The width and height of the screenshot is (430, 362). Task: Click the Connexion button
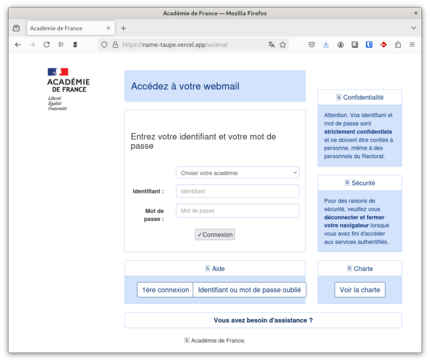[215, 234]
